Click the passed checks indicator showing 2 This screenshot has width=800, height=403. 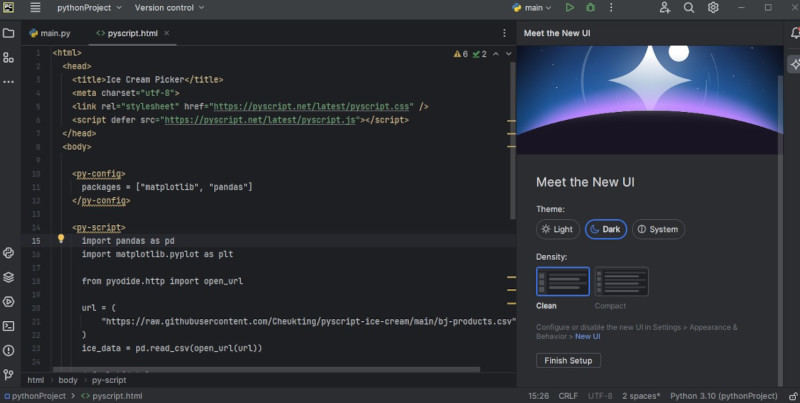point(480,54)
